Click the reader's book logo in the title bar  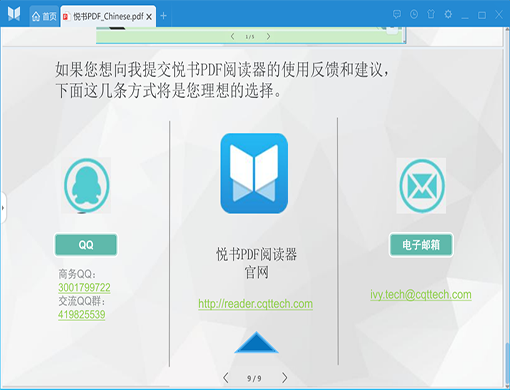[x=14, y=14]
